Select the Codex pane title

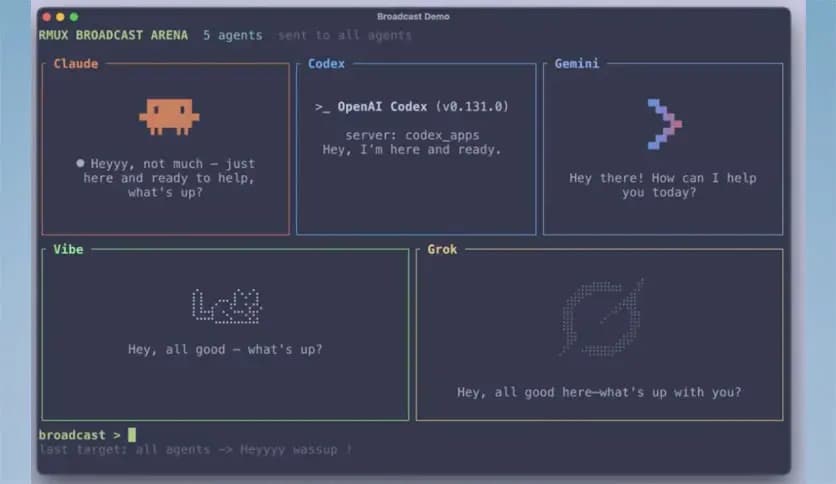pyautogui.click(x=326, y=63)
